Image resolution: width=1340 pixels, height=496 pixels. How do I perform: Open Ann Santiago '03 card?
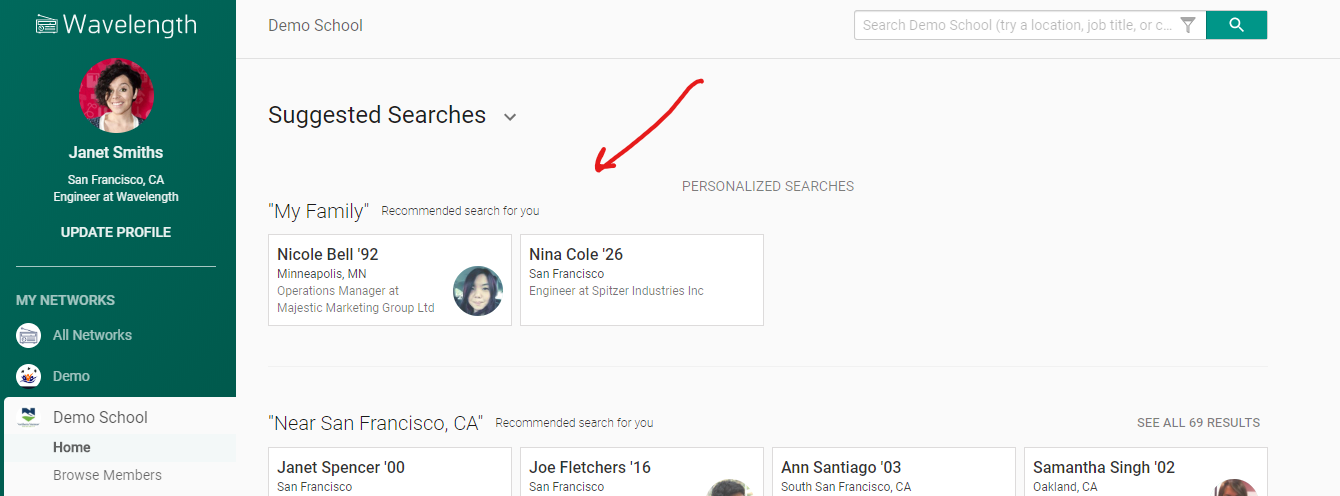pos(894,472)
